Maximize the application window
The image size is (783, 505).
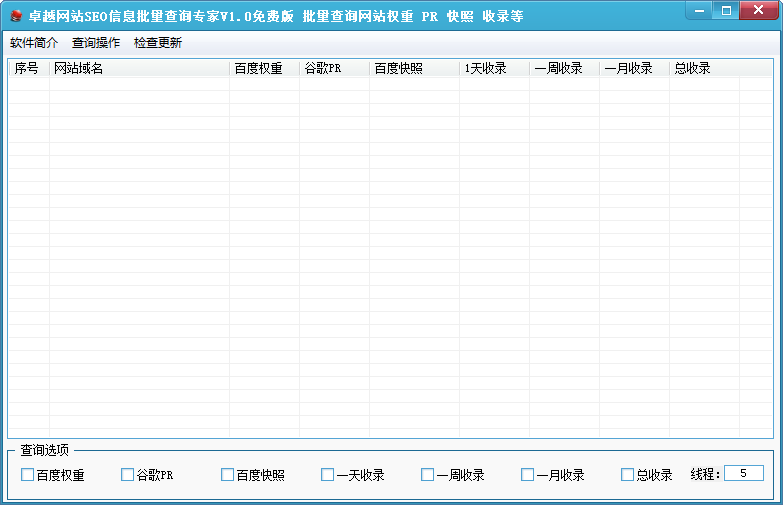[726, 10]
